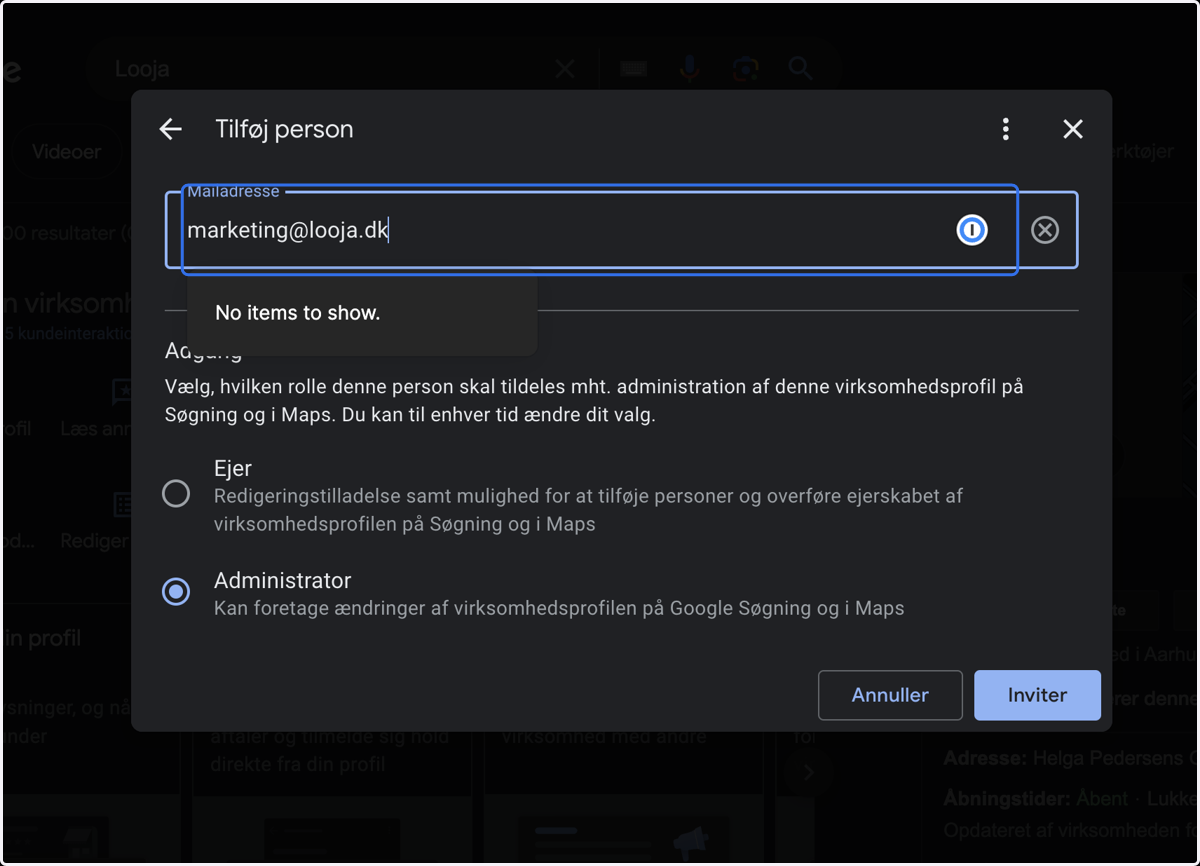The image size is (1200, 866).
Task: Select the Administrator radio button
Action: click(176, 592)
